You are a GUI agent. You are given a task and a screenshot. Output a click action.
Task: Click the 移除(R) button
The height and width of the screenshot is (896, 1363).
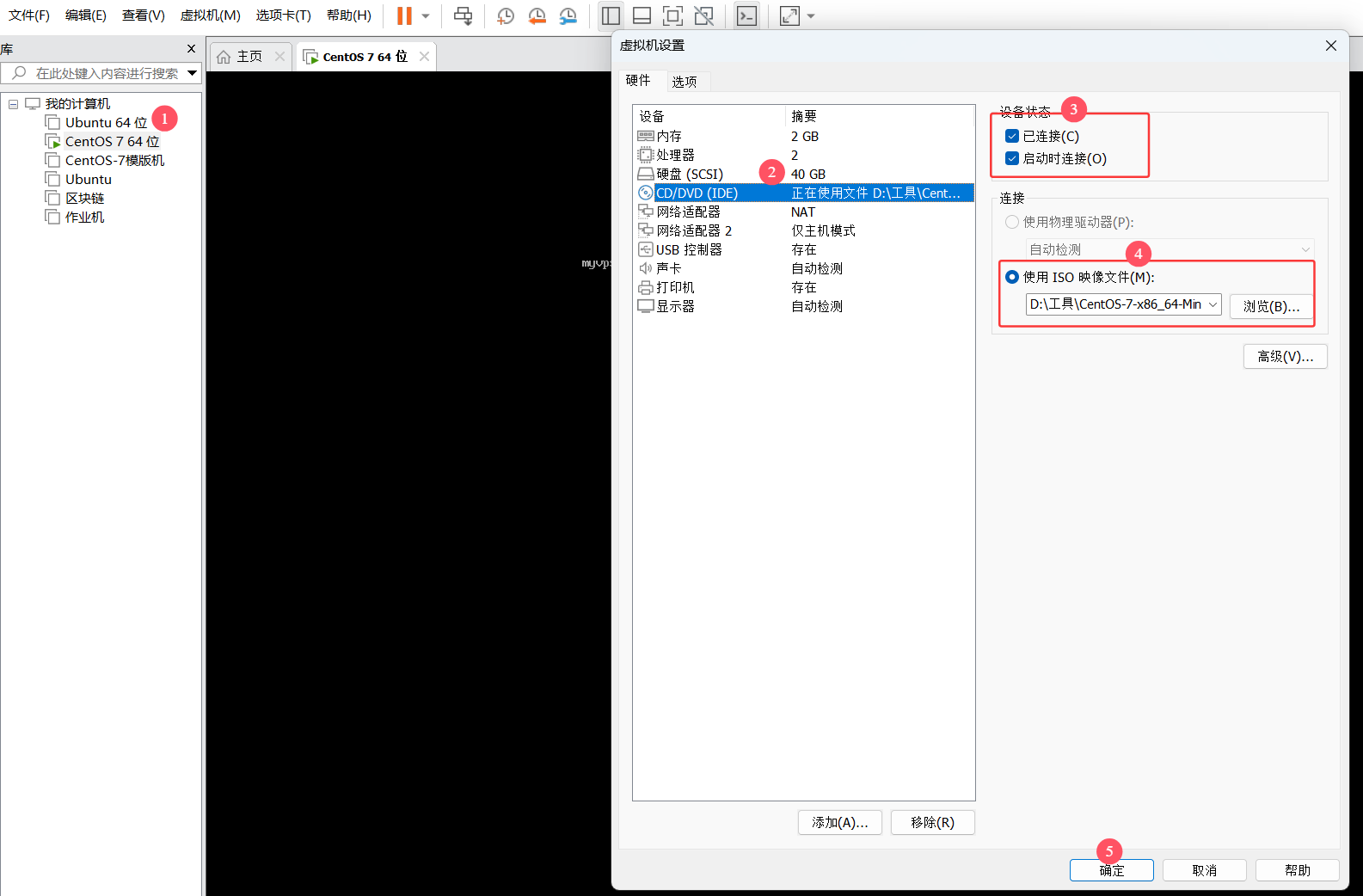point(933,822)
